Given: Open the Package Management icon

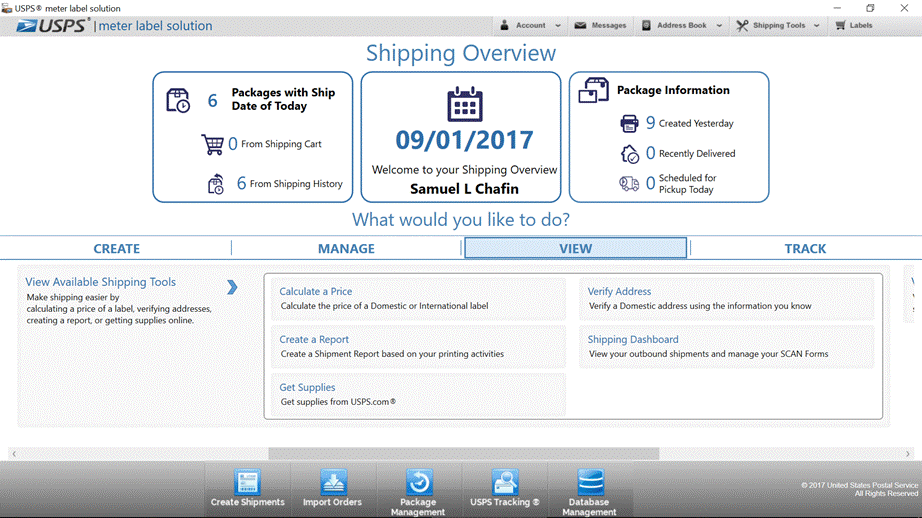Looking at the screenshot, I should pos(418,493).
